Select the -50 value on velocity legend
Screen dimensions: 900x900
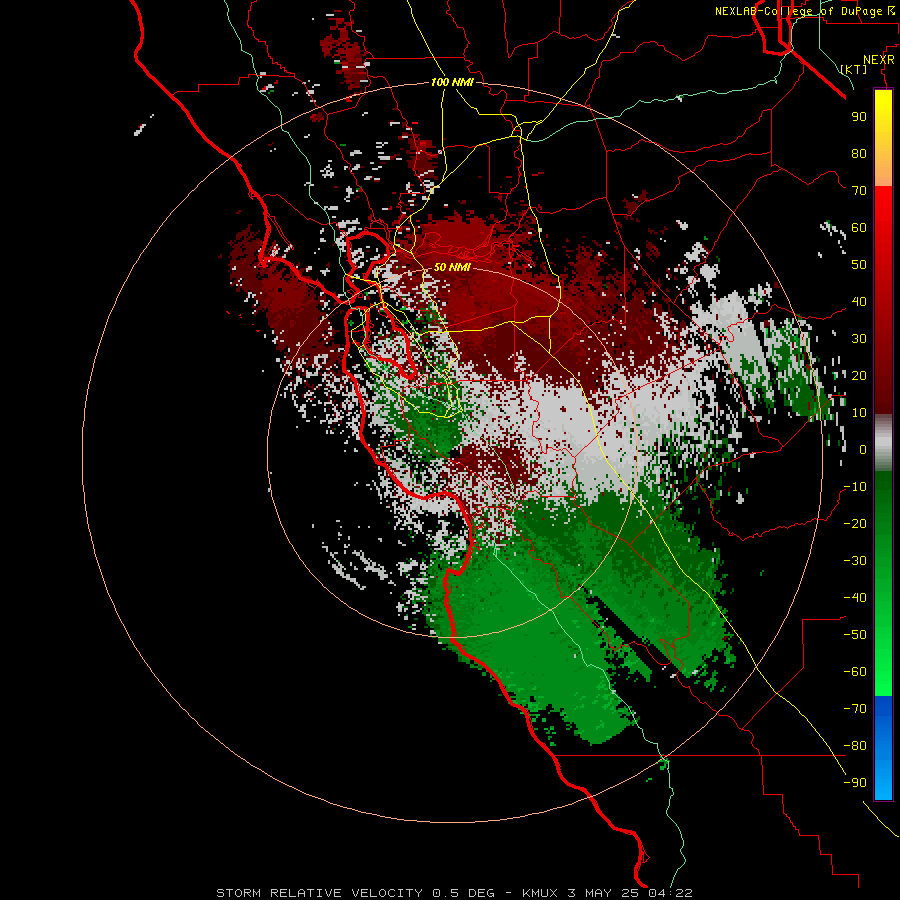pyautogui.click(x=855, y=635)
